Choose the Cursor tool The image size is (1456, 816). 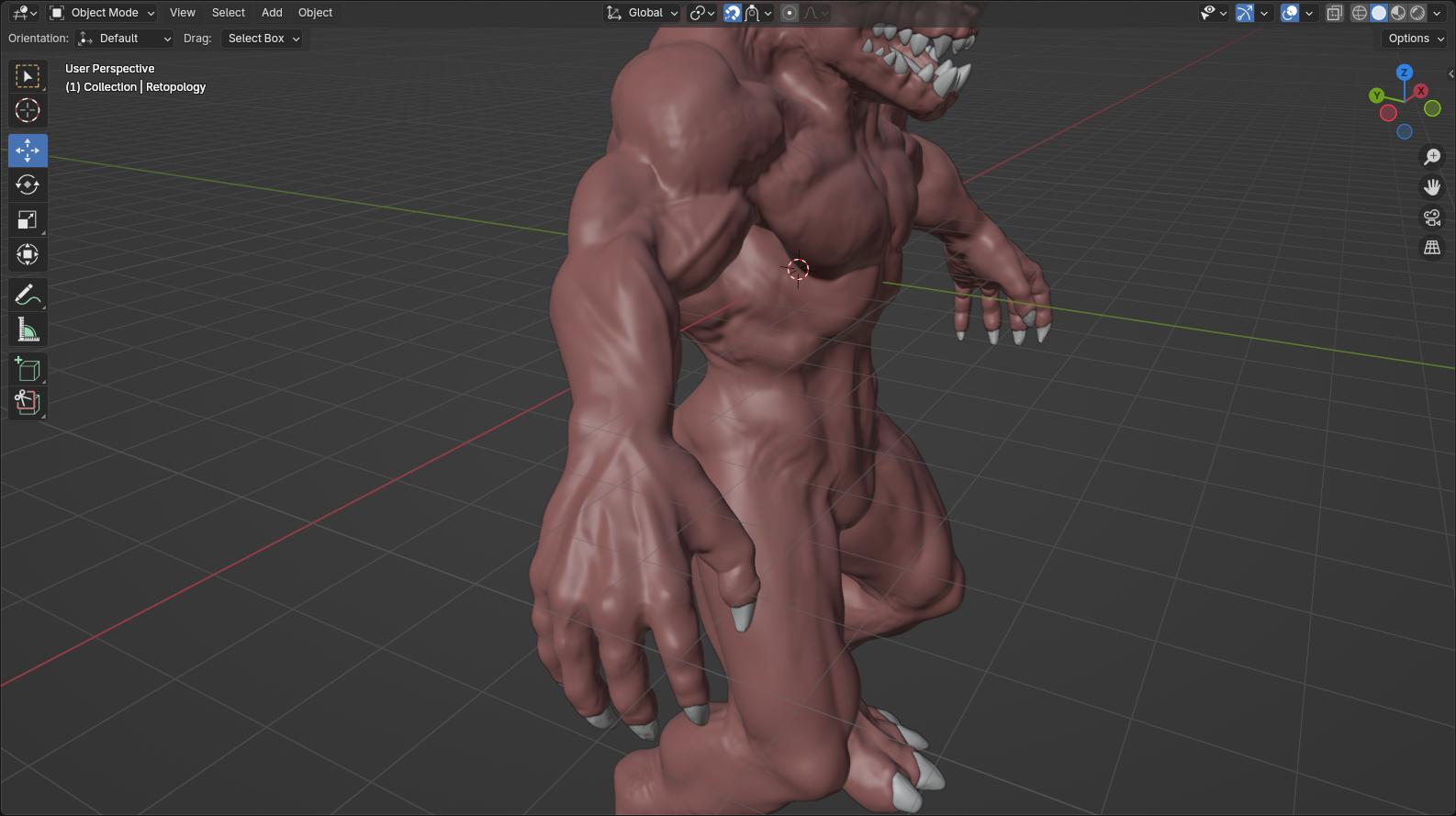pos(28,111)
